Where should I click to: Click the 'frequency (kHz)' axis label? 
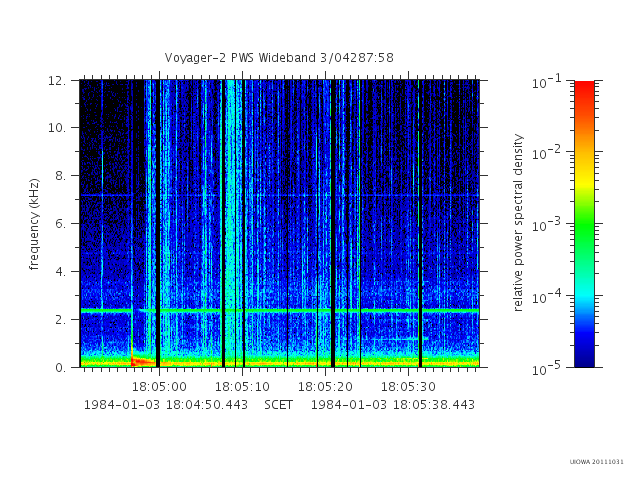coord(34,224)
